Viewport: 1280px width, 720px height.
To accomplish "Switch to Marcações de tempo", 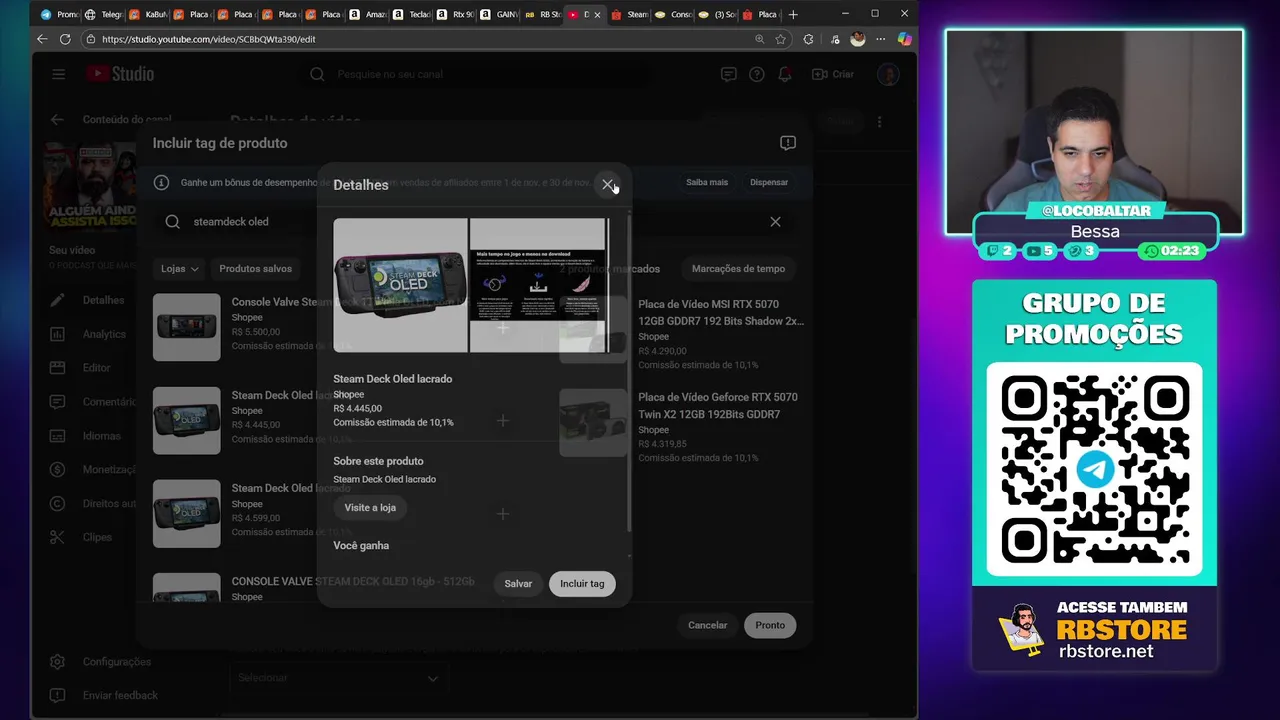I will pyautogui.click(x=738, y=269).
